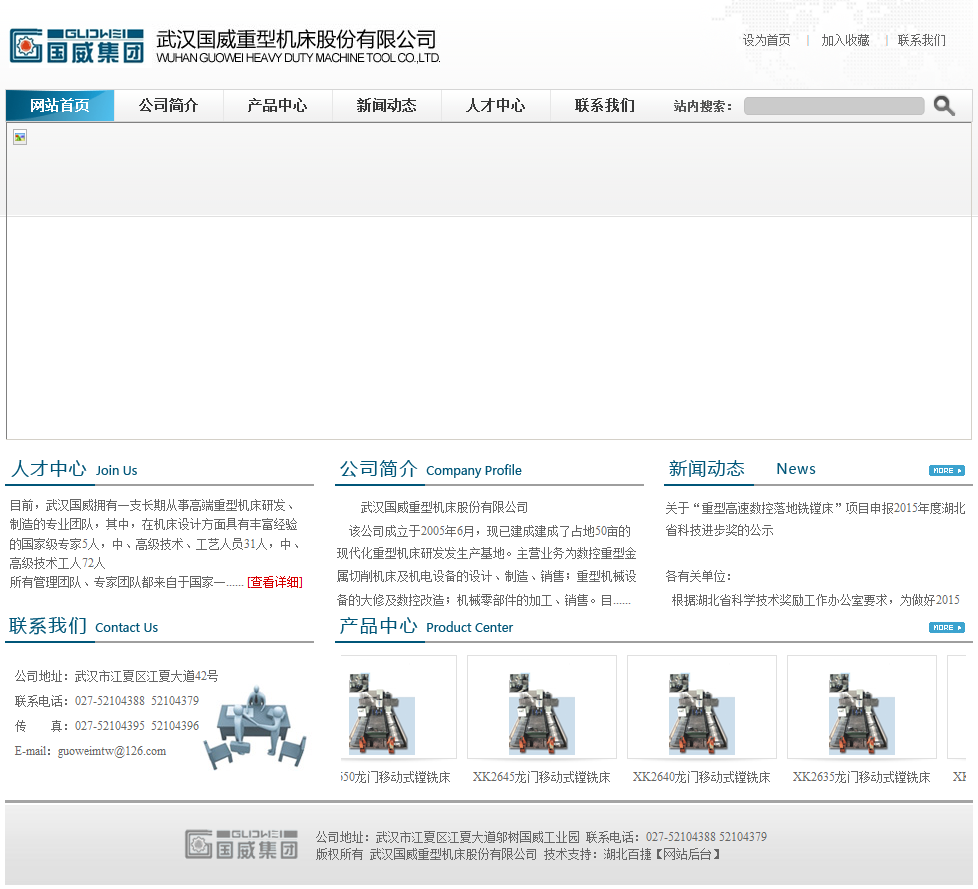
Task: Open the 网站后台 link in footer
Action: pos(687,854)
